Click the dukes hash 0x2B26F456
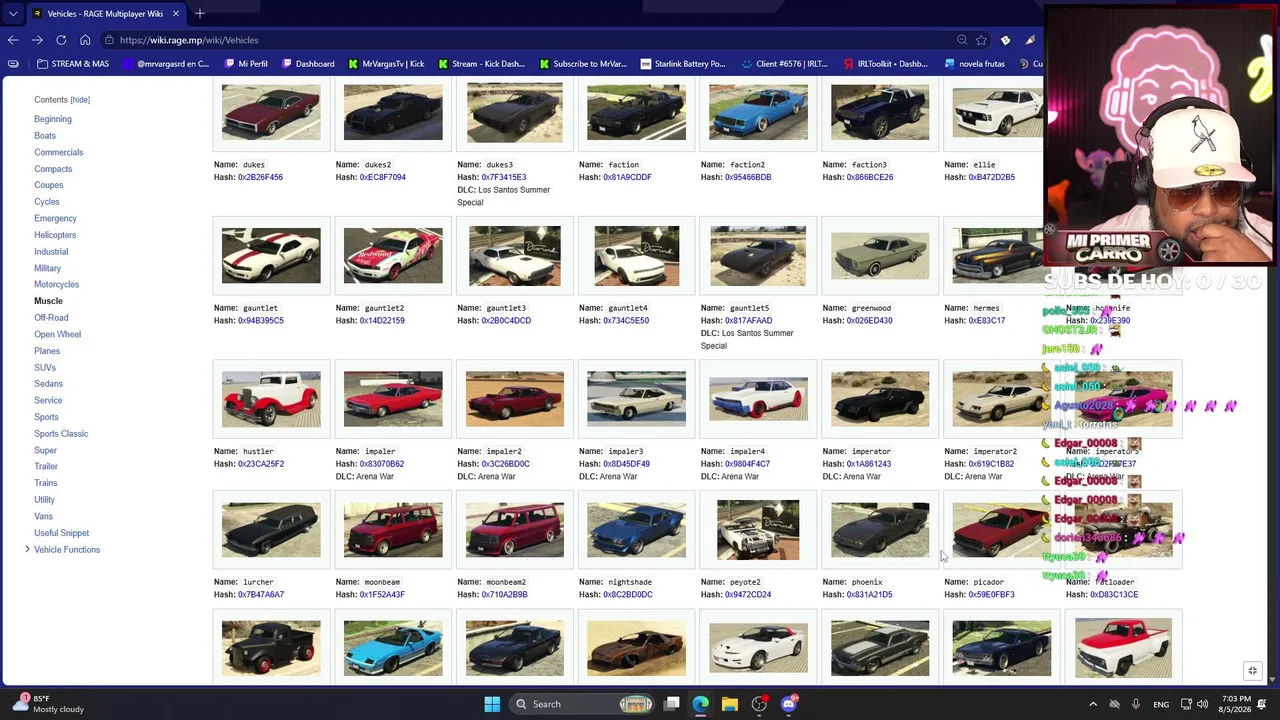 [x=260, y=177]
